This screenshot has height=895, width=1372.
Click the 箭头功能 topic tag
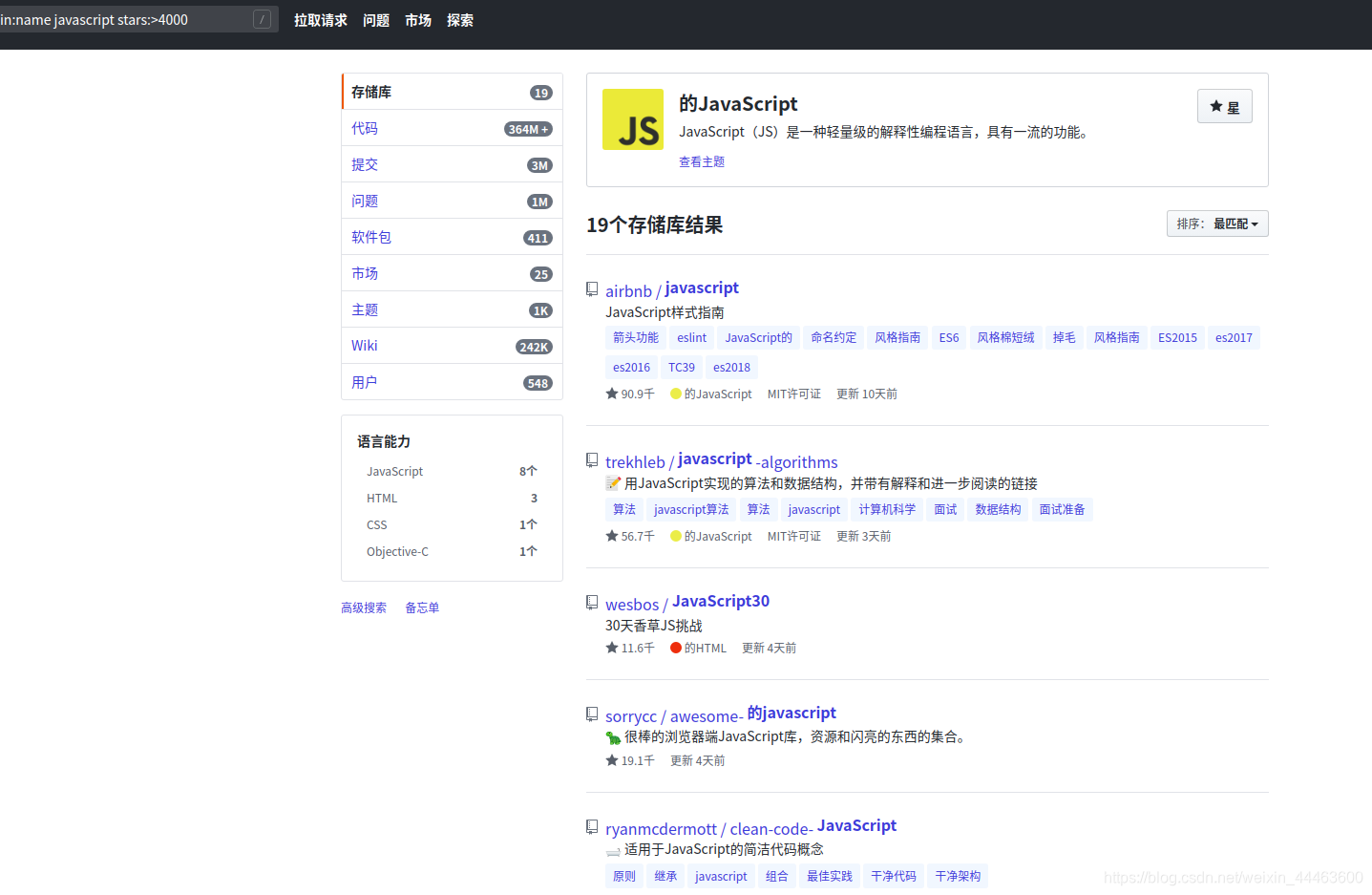(x=636, y=337)
